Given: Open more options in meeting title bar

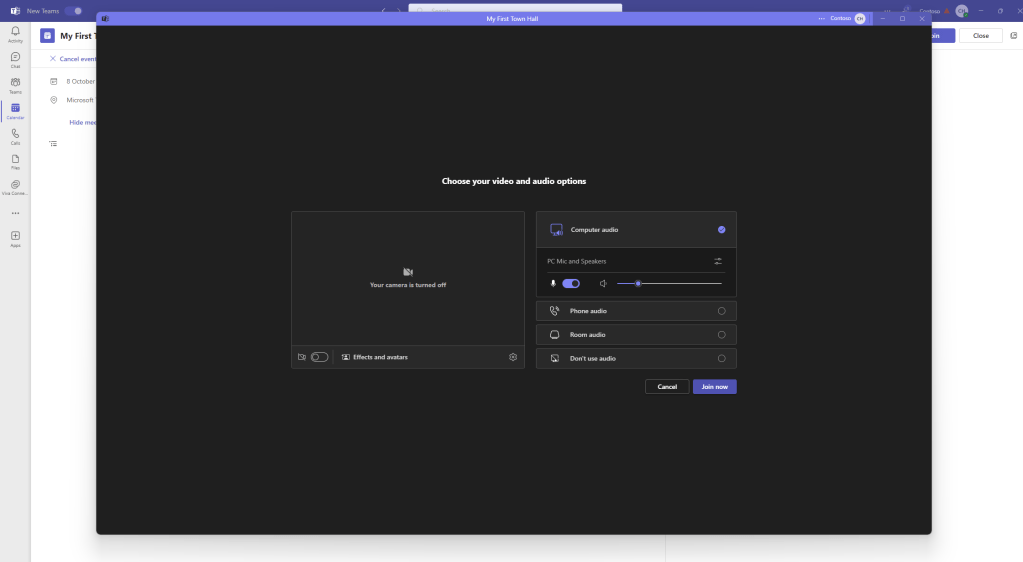Looking at the screenshot, I should (x=821, y=18).
